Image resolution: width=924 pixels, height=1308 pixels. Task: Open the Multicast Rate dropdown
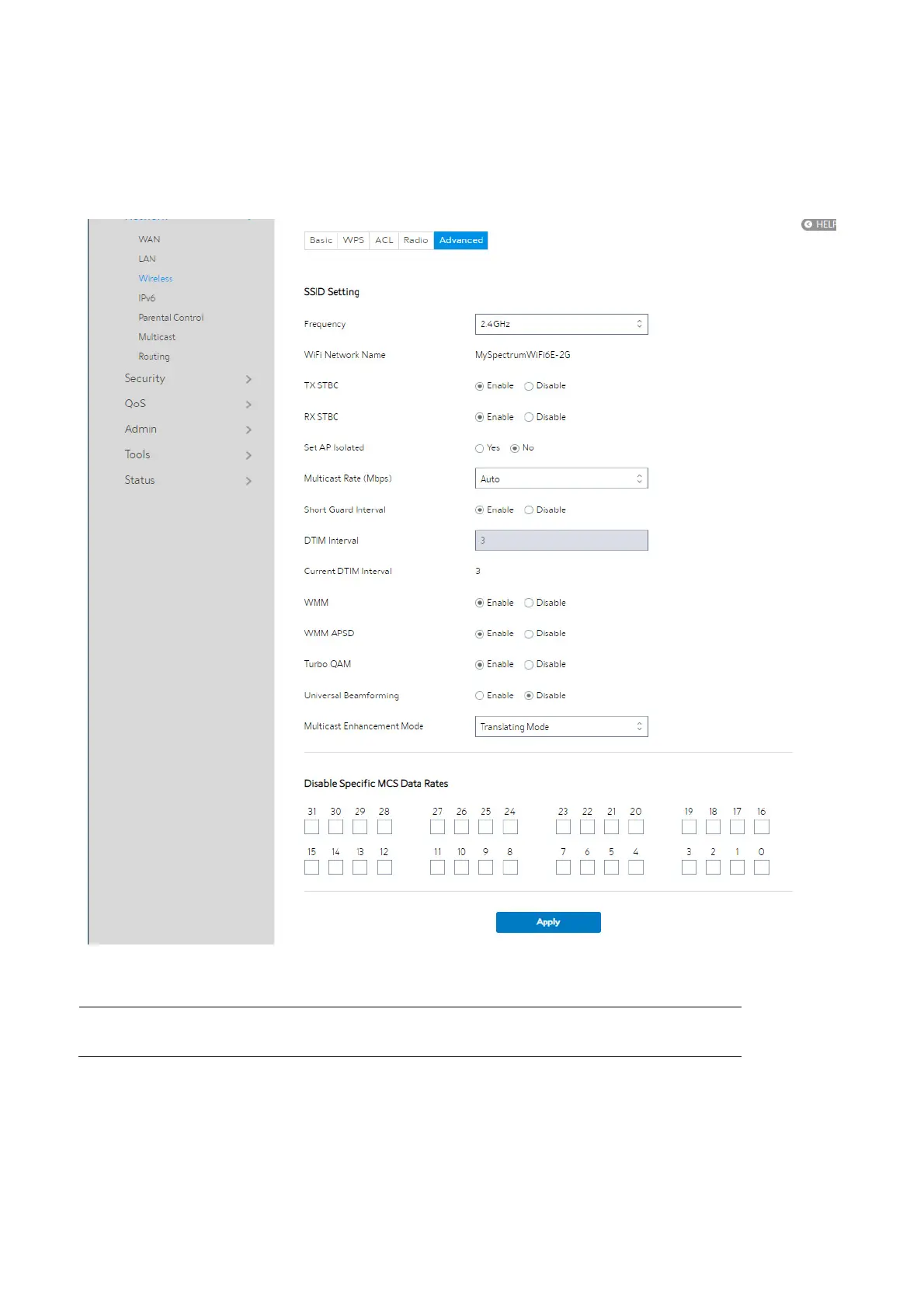[x=561, y=478]
